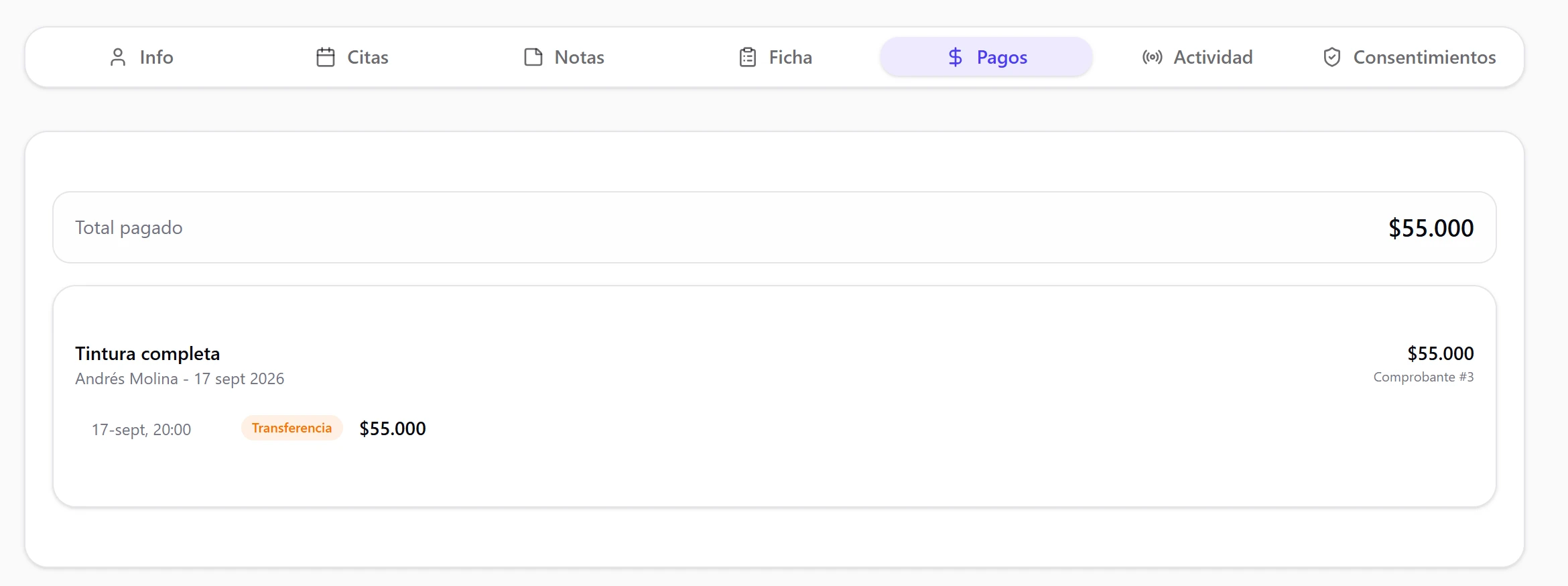Show the Actividad tab label
This screenshot has height=586, width=1568.
(x=1214, y=57)
